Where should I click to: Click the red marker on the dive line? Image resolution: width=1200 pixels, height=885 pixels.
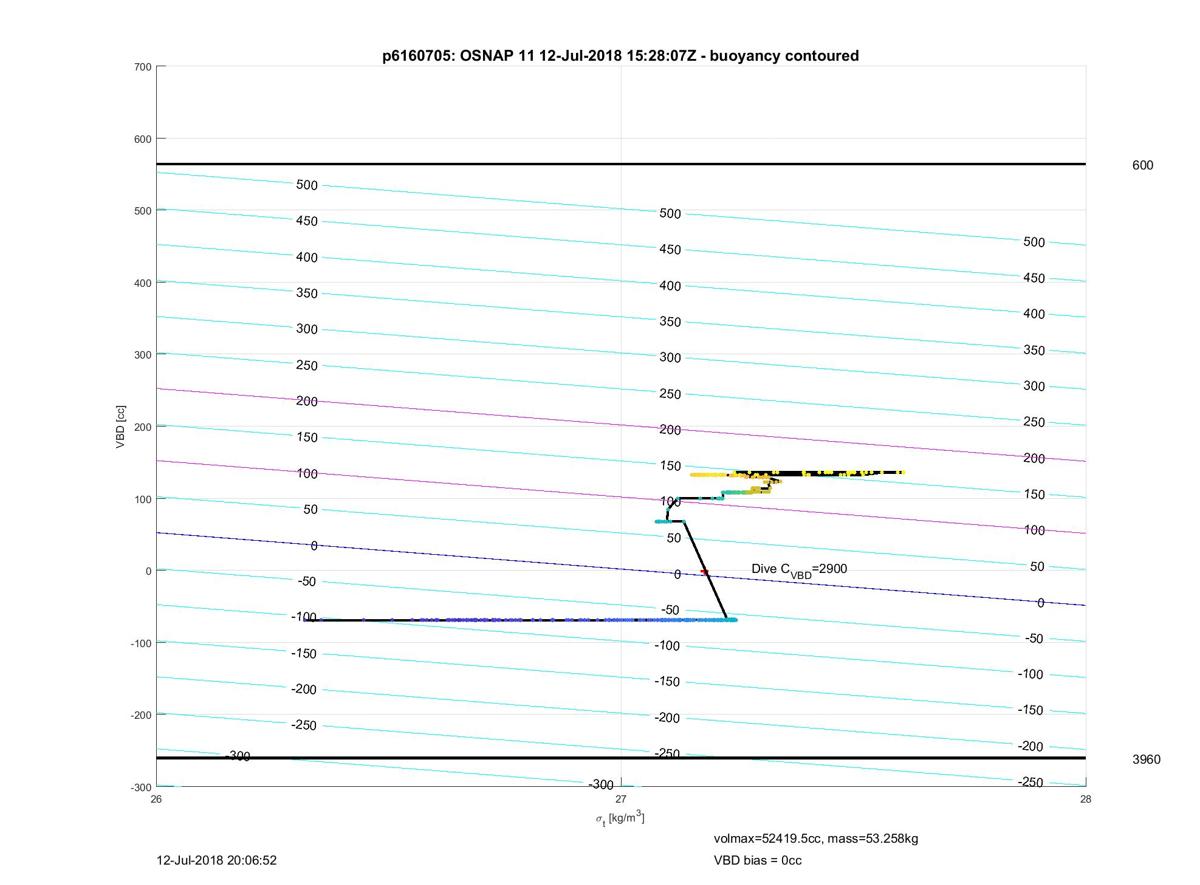(x=704, y=572)
